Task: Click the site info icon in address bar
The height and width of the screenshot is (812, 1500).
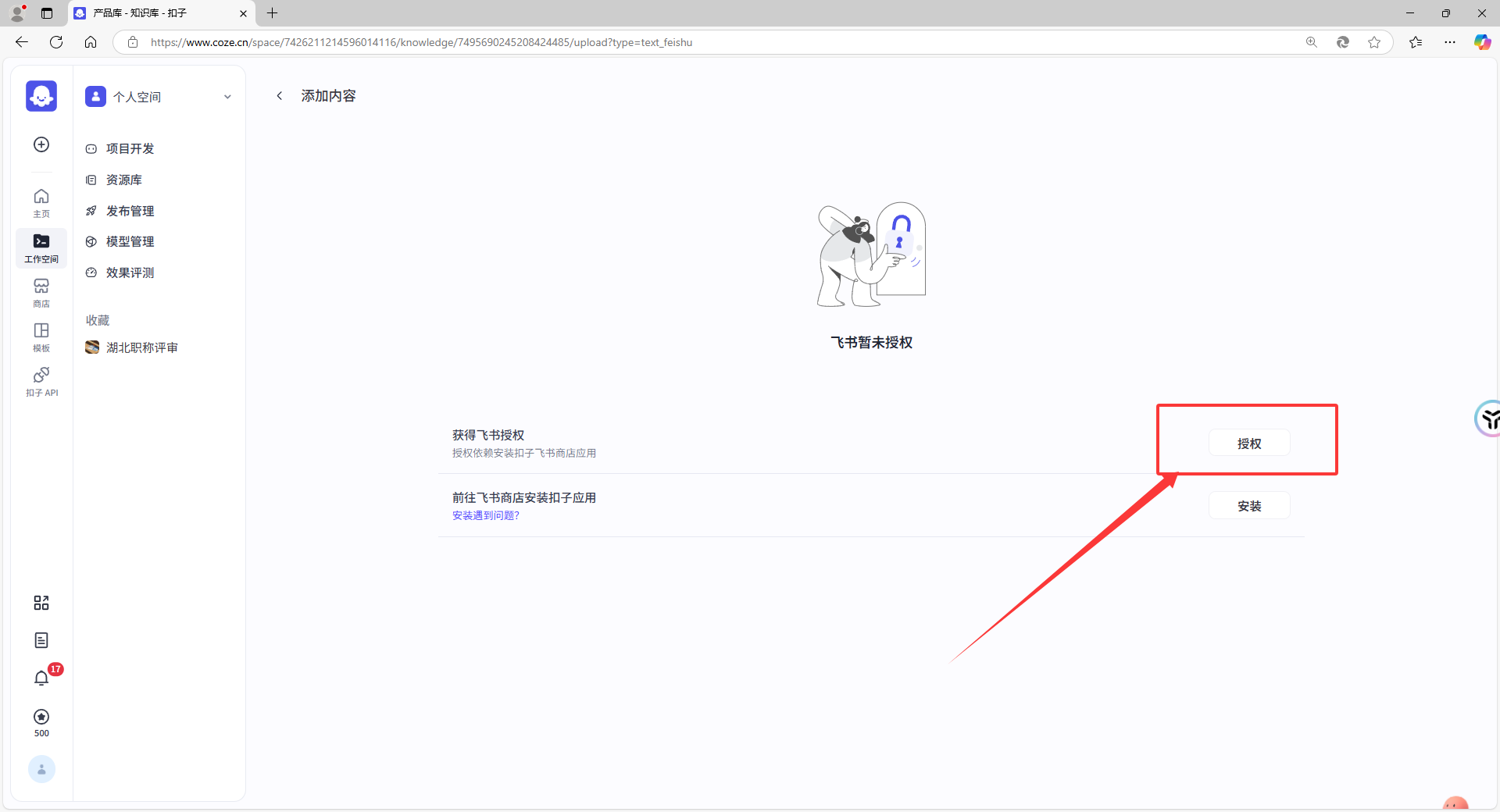Action: click(x=133, y=42)
